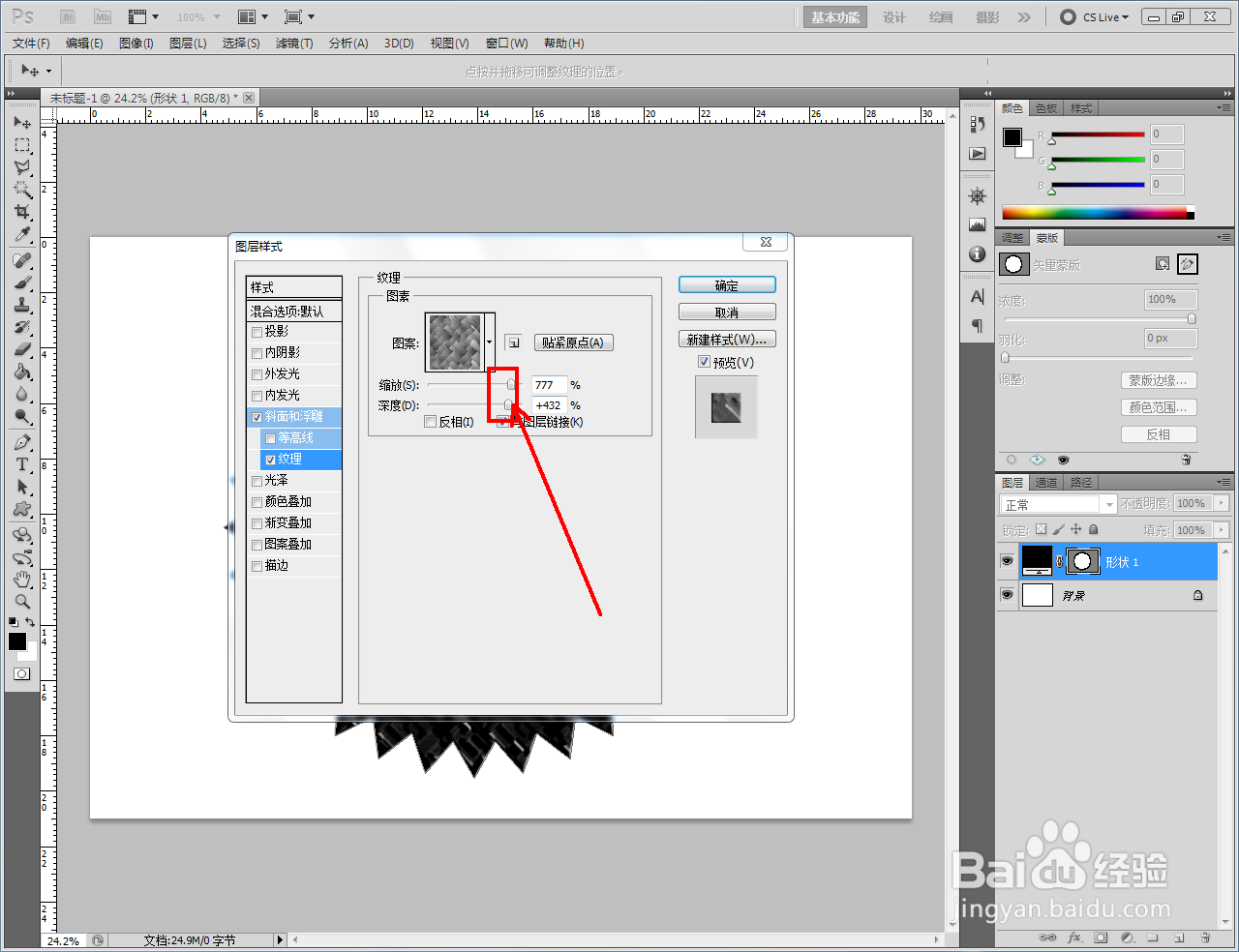Click the layer style fx icon
The width and height of the screenshot is (1239, 952).
click(1074, 937)
